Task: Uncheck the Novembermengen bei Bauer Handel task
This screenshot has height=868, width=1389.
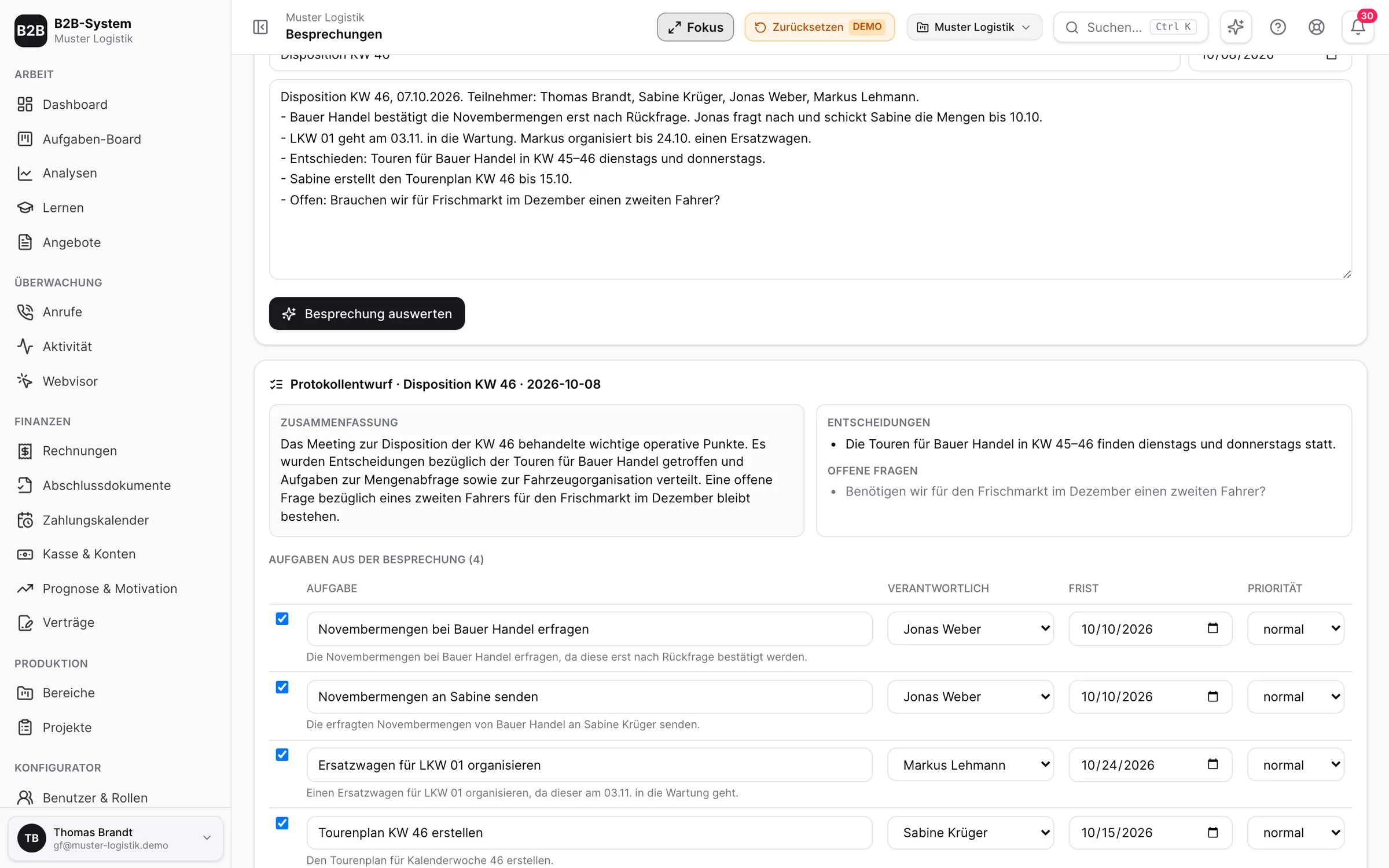Action: tap(282, 619)
